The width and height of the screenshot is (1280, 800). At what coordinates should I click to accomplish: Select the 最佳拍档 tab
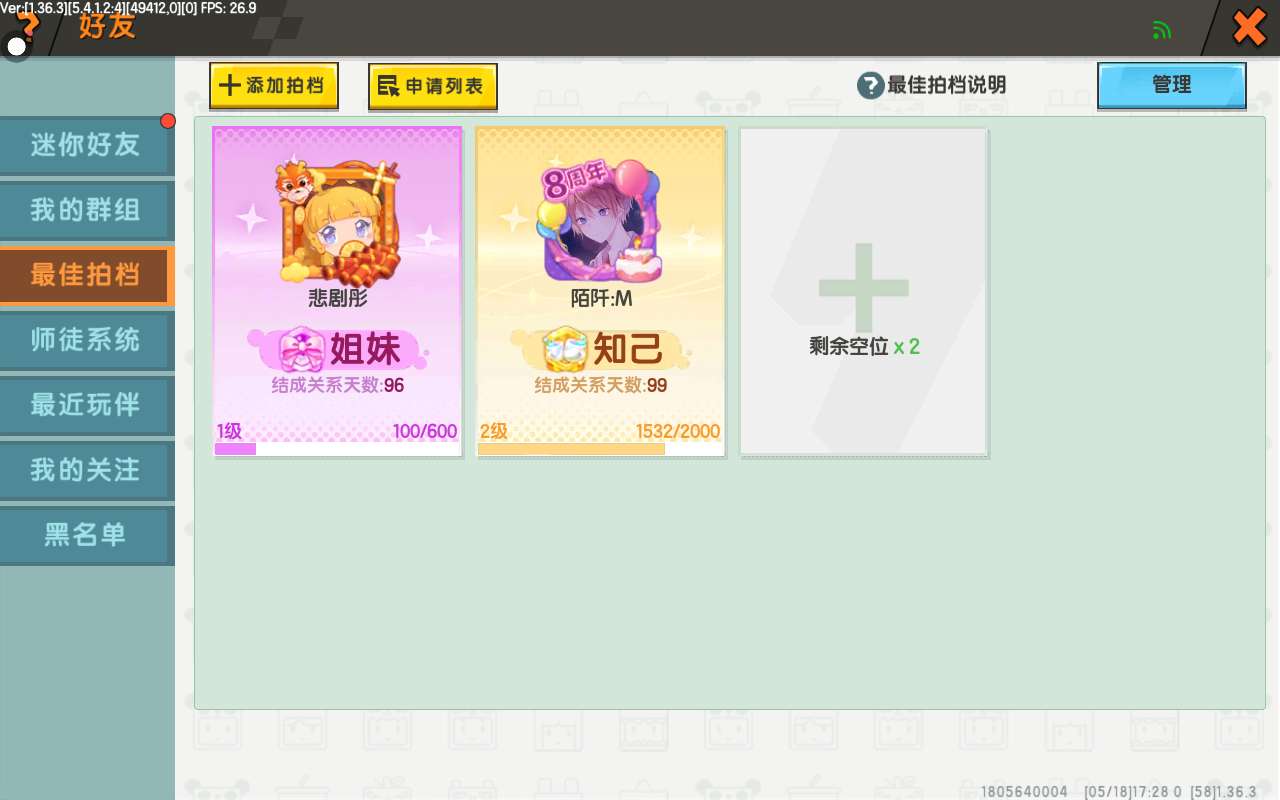point(86,275)
